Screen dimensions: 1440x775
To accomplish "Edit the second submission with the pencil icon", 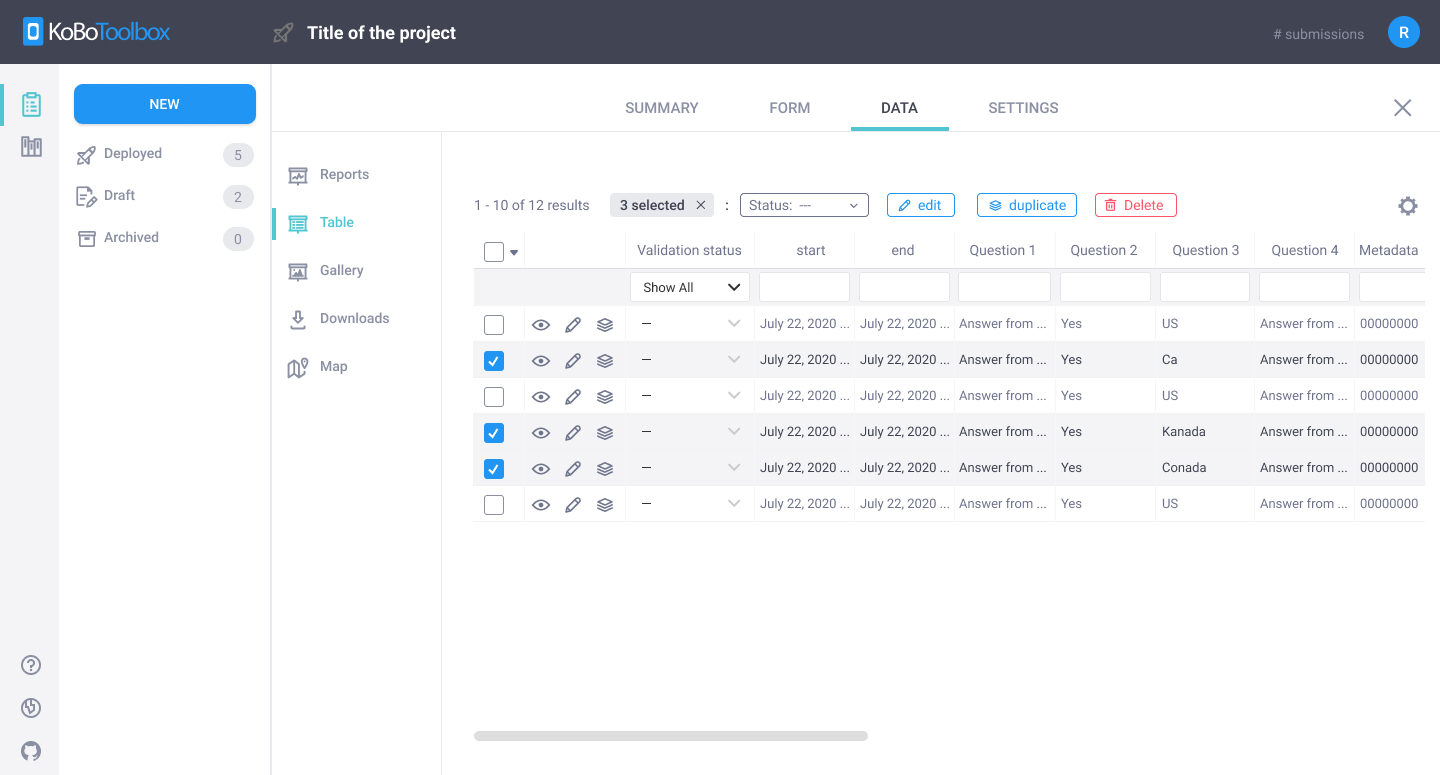I will [x=573, y=360].
